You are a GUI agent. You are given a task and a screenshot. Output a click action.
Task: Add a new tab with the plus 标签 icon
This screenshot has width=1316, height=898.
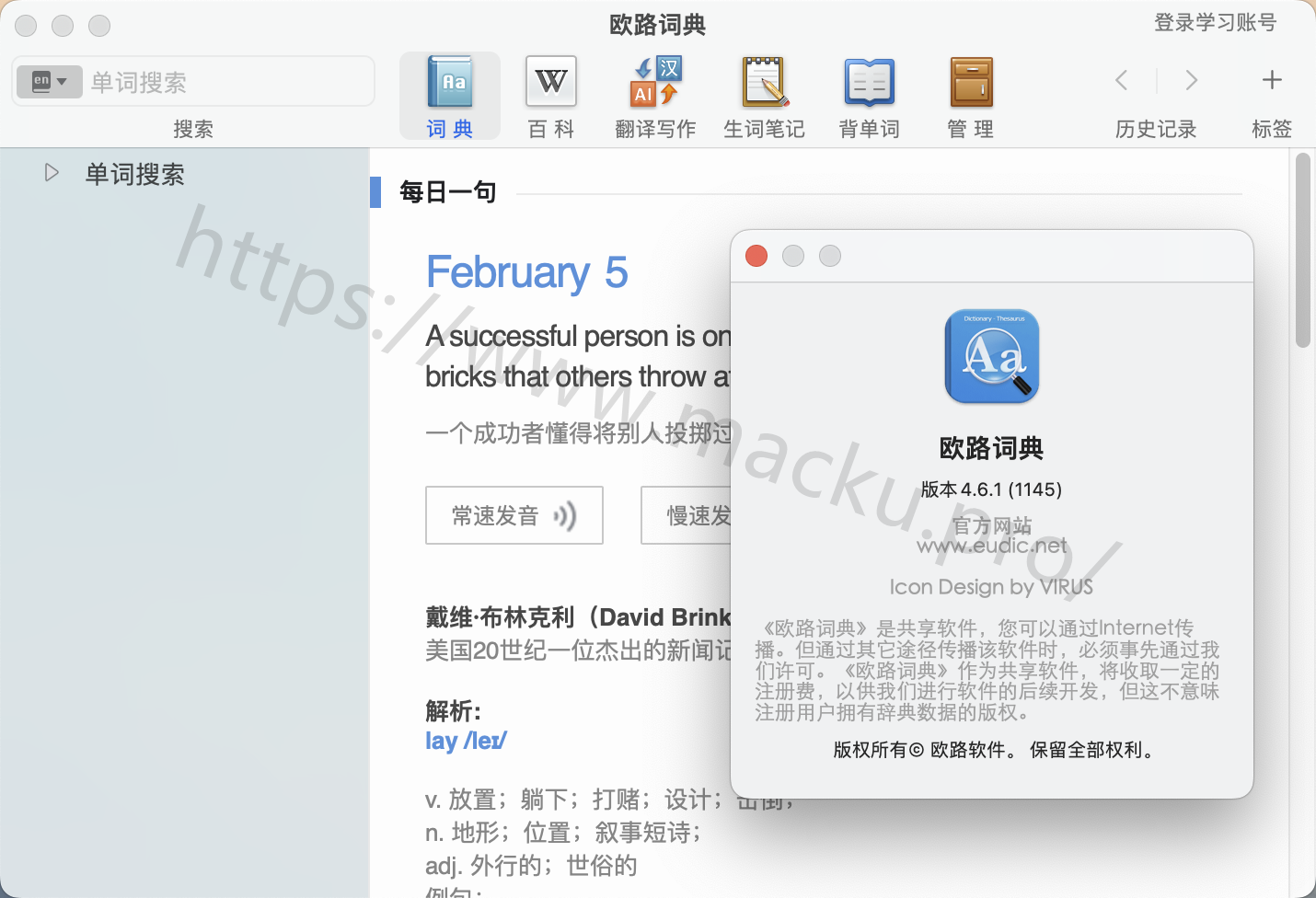point(1272,80)
